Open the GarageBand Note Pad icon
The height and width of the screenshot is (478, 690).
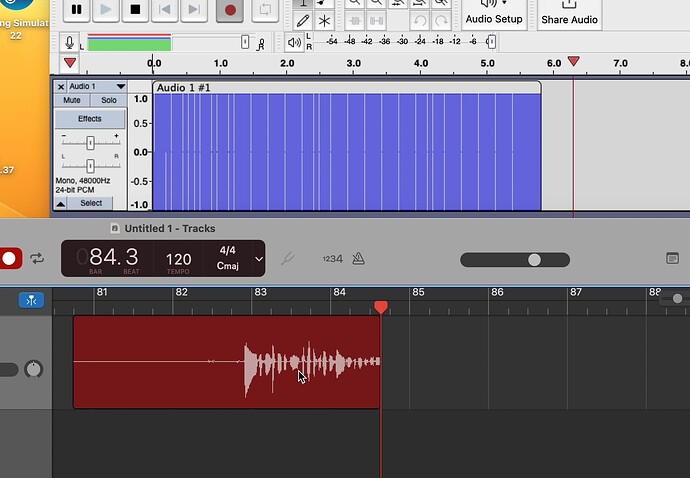click(672, 258)
